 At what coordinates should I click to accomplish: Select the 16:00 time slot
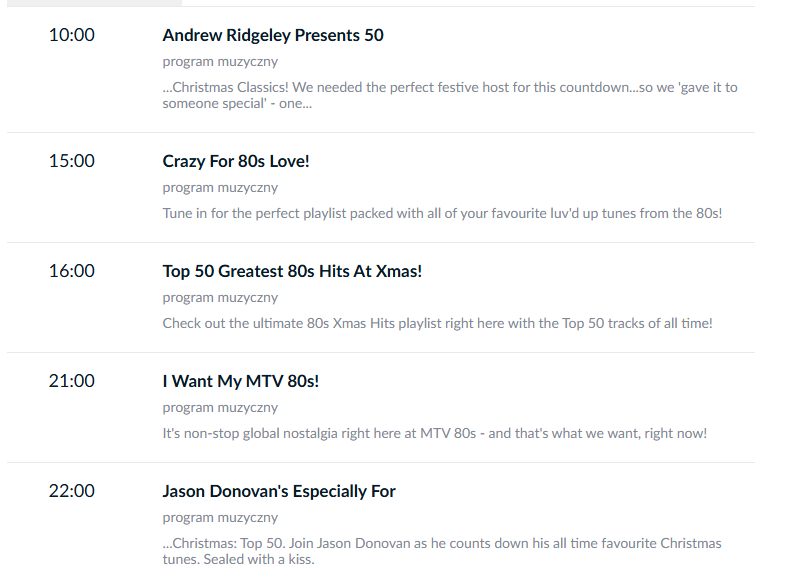[71, 271]
